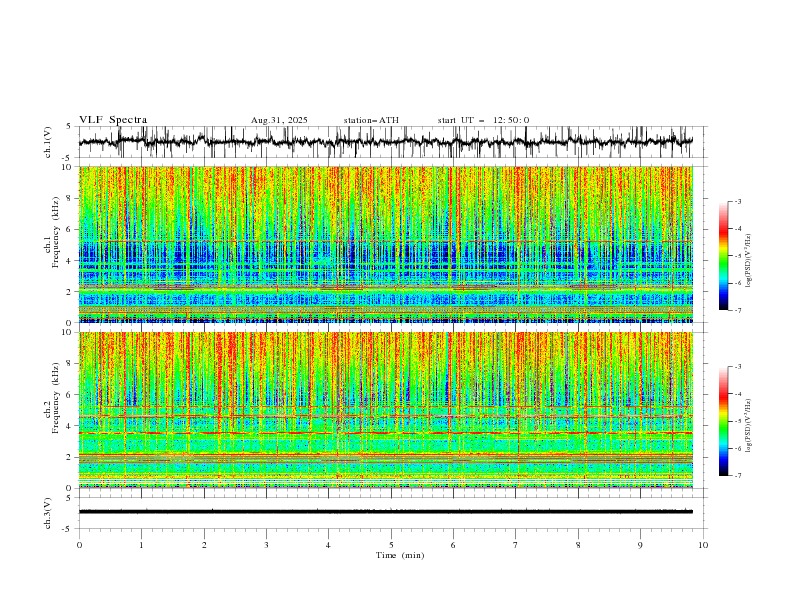Click the 'start UT = 12:50:0' text
The width and height of the screenshot is (792, 612).
(x=483, y=120)
